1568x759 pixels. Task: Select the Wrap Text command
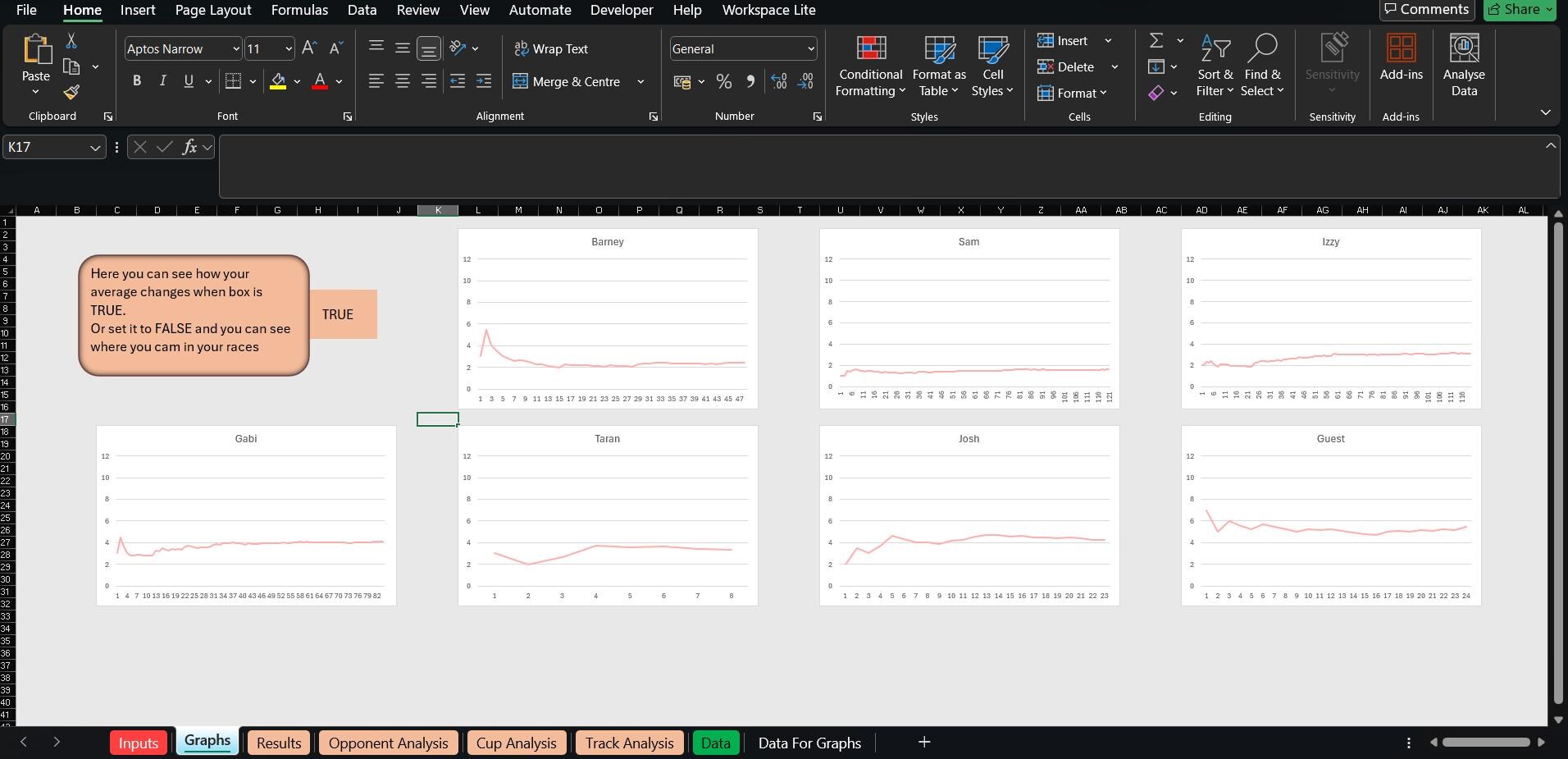(551, 48)
